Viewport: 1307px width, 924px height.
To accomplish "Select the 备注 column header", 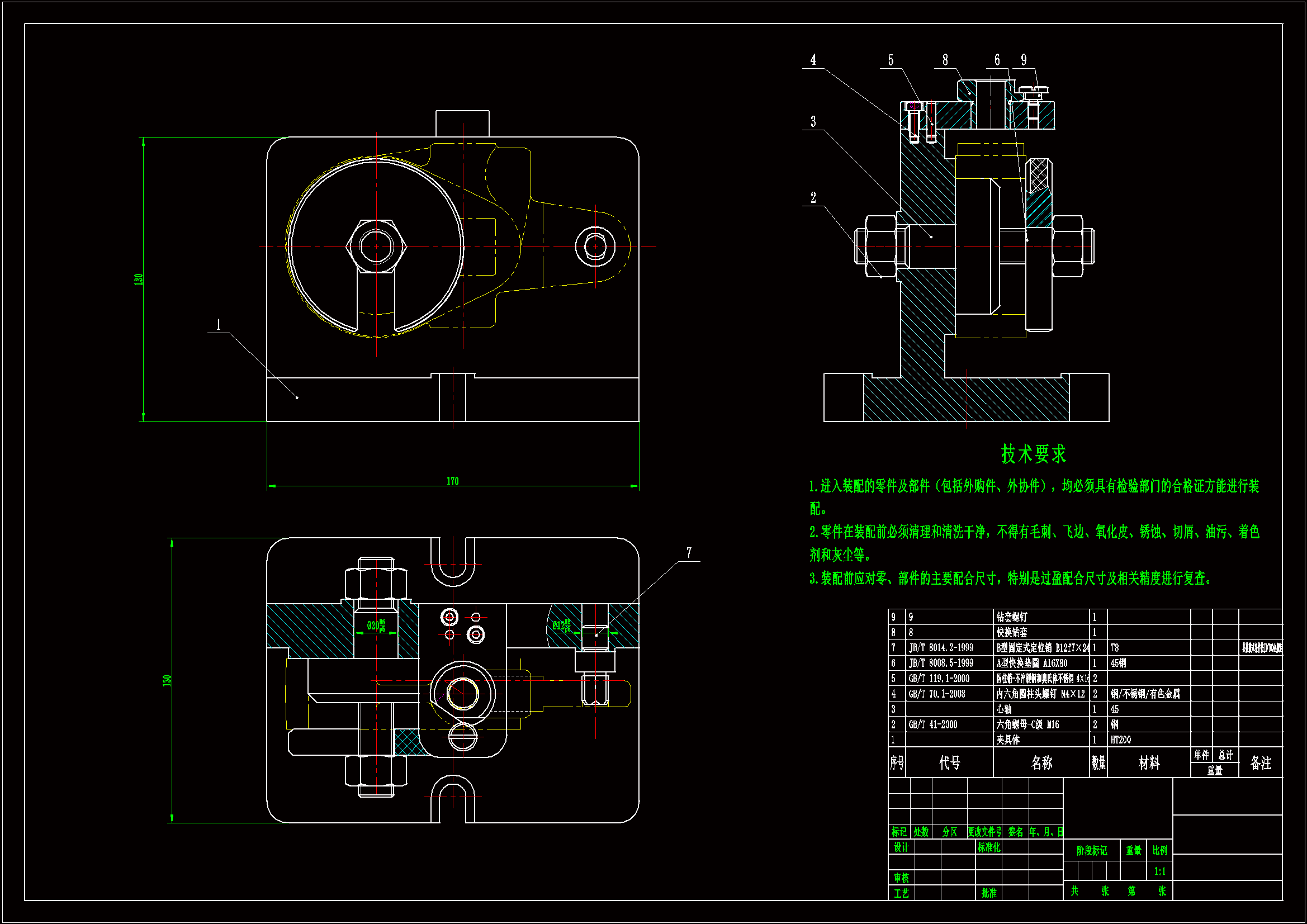I will pos(1260,763).
